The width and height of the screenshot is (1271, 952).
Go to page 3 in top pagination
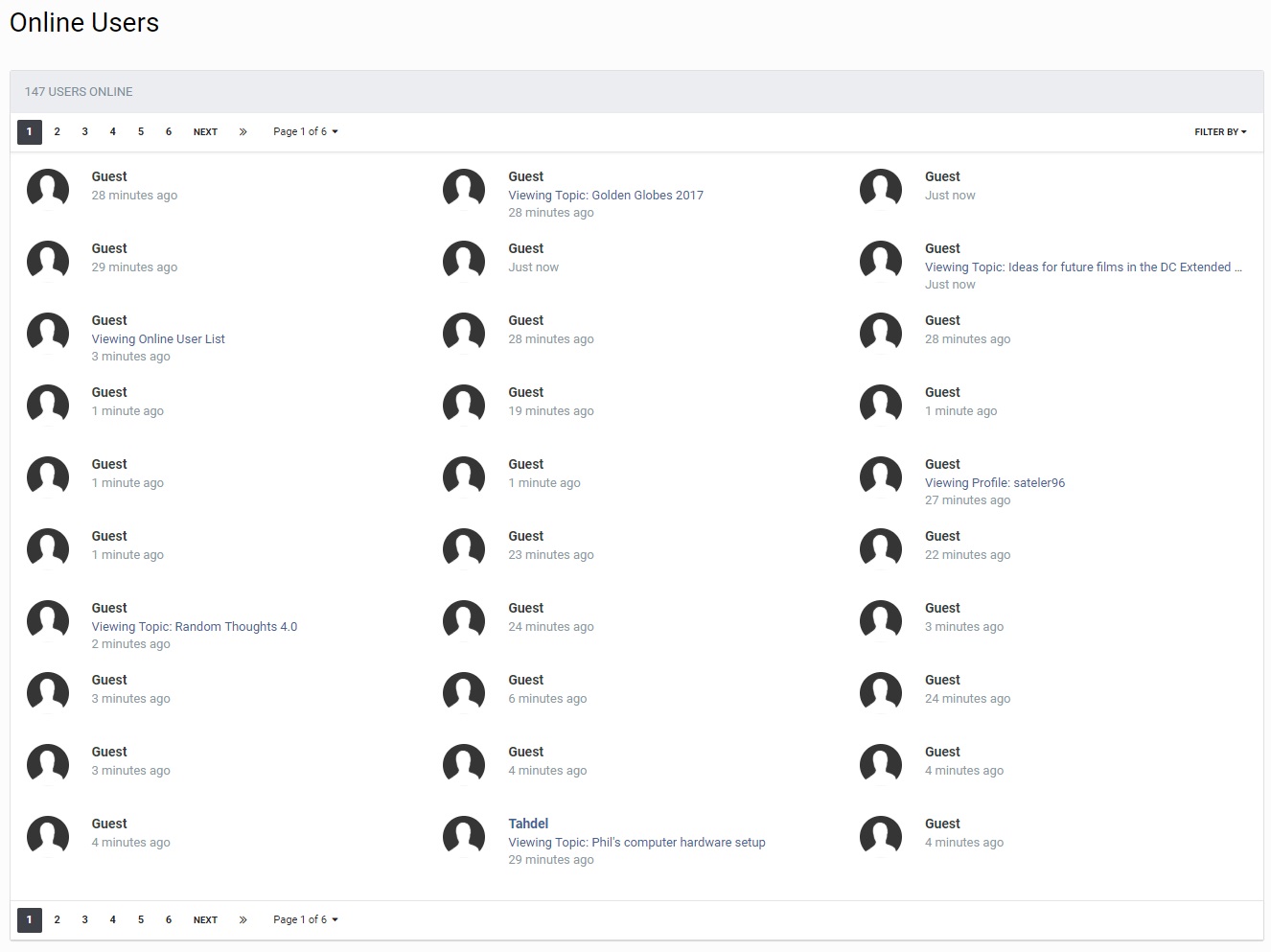(x=85, y=132)
